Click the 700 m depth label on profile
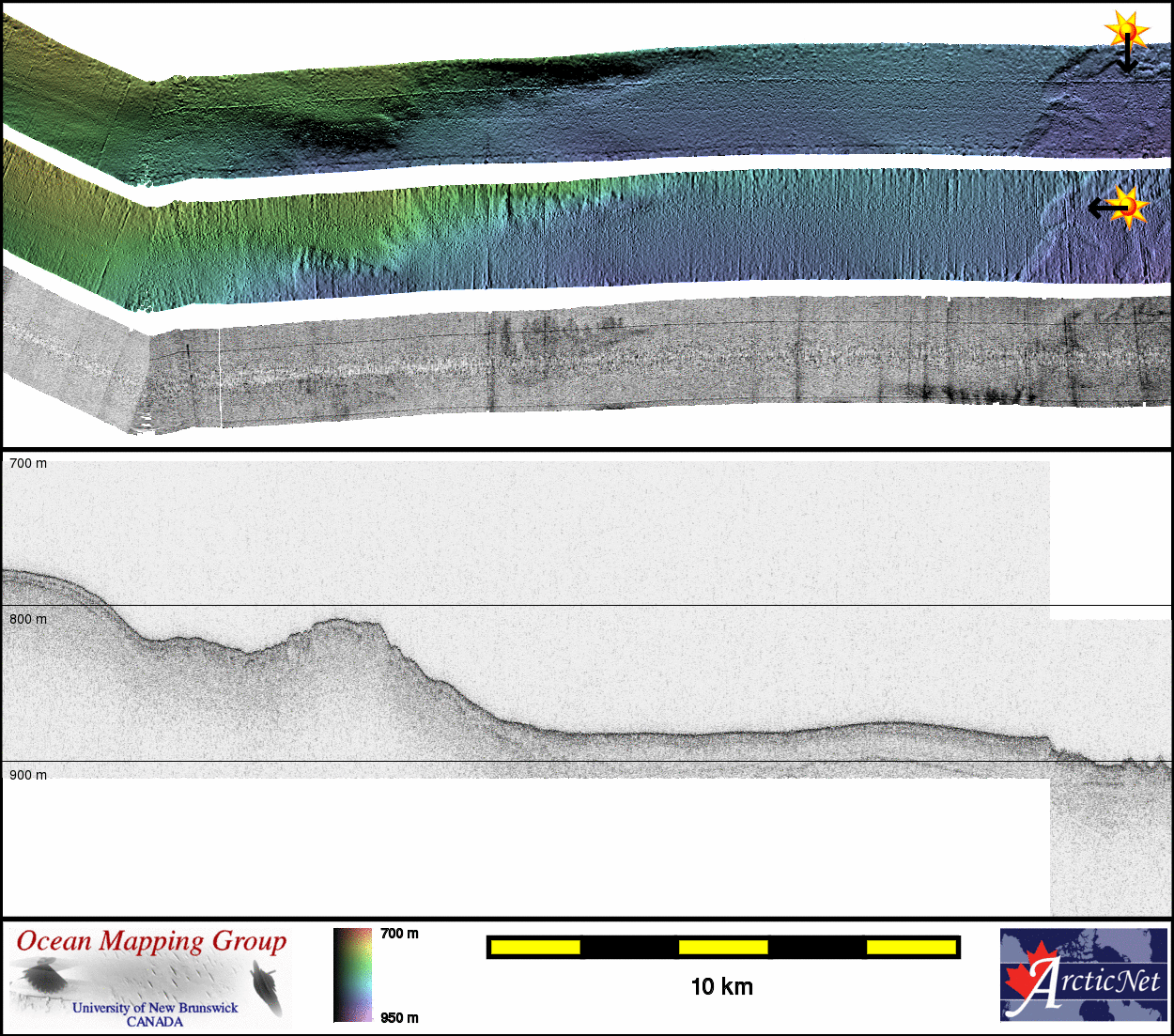The image size is (1174, 1036). 28,464
